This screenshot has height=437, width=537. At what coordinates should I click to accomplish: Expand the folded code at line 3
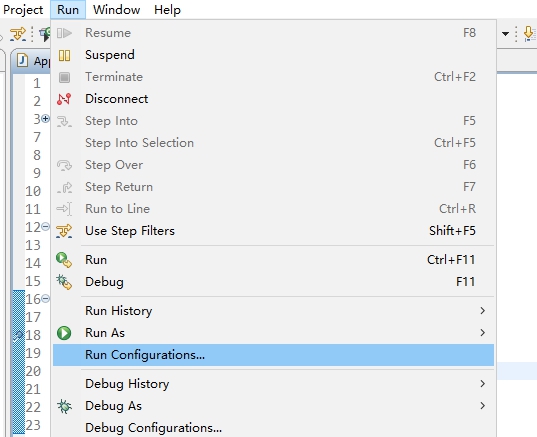[x=45, y=118]
